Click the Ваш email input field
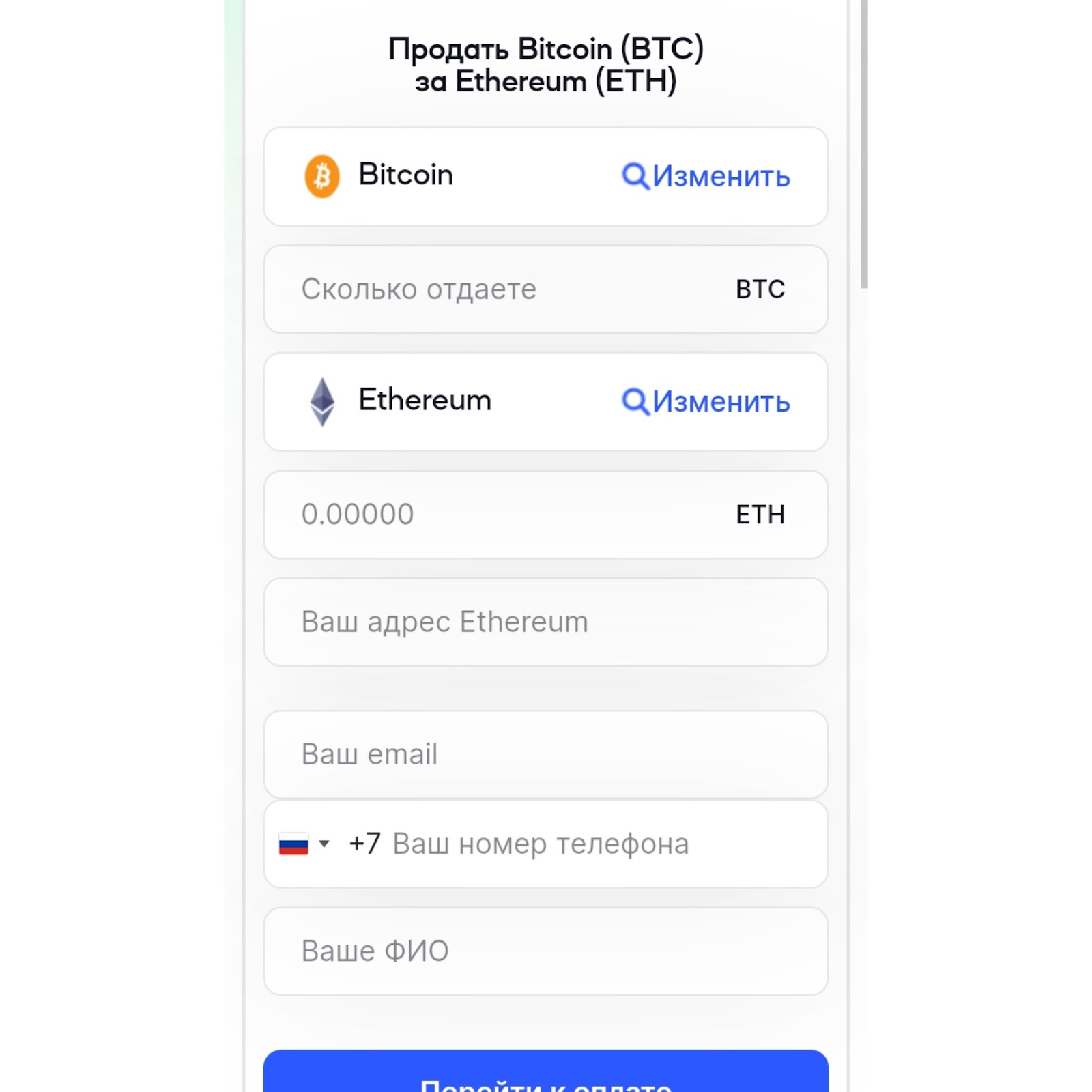The height and width of the screenshot is (1092, 1092). click(x=546, y=754)
